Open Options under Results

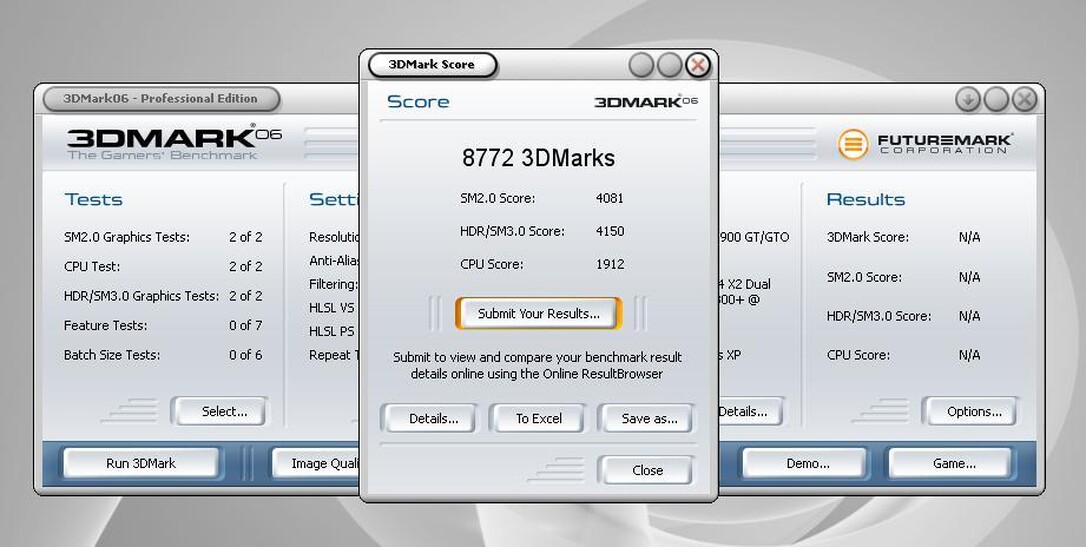click(x=974, y=411)
